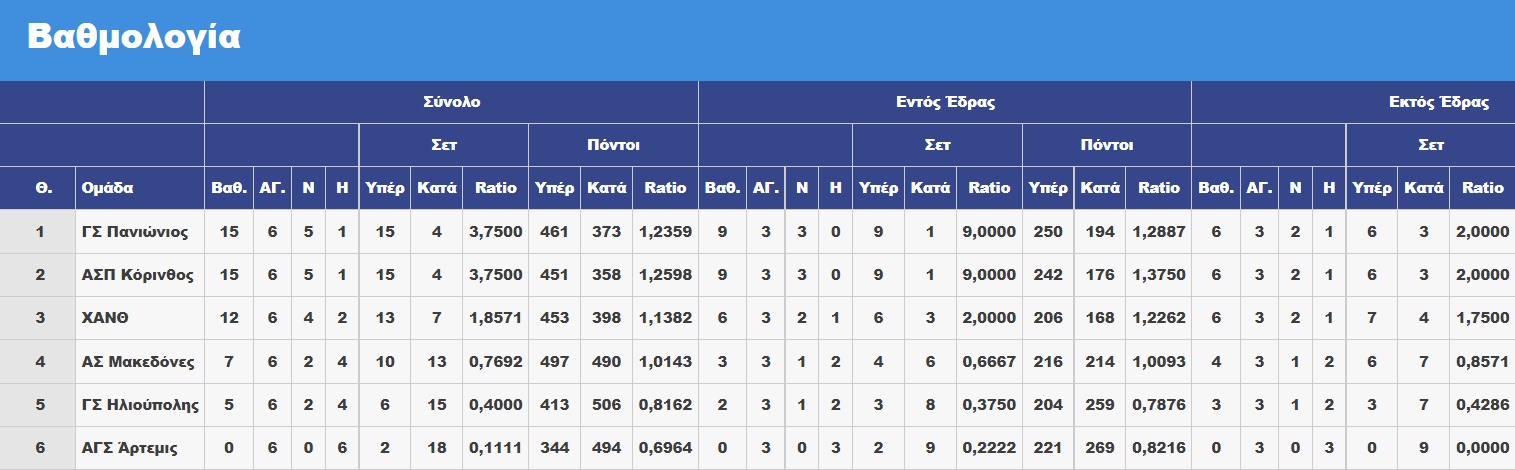This screenshot has width=1515, height=470.
Task: Click away set ratio 0,8571
Action: click(x=1484, y=362)
